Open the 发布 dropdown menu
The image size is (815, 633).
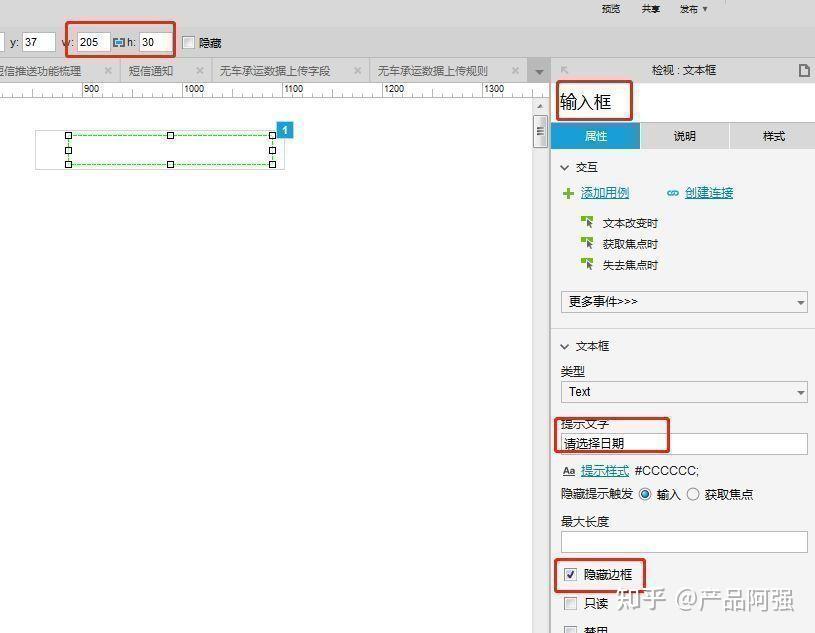(693, 9)
